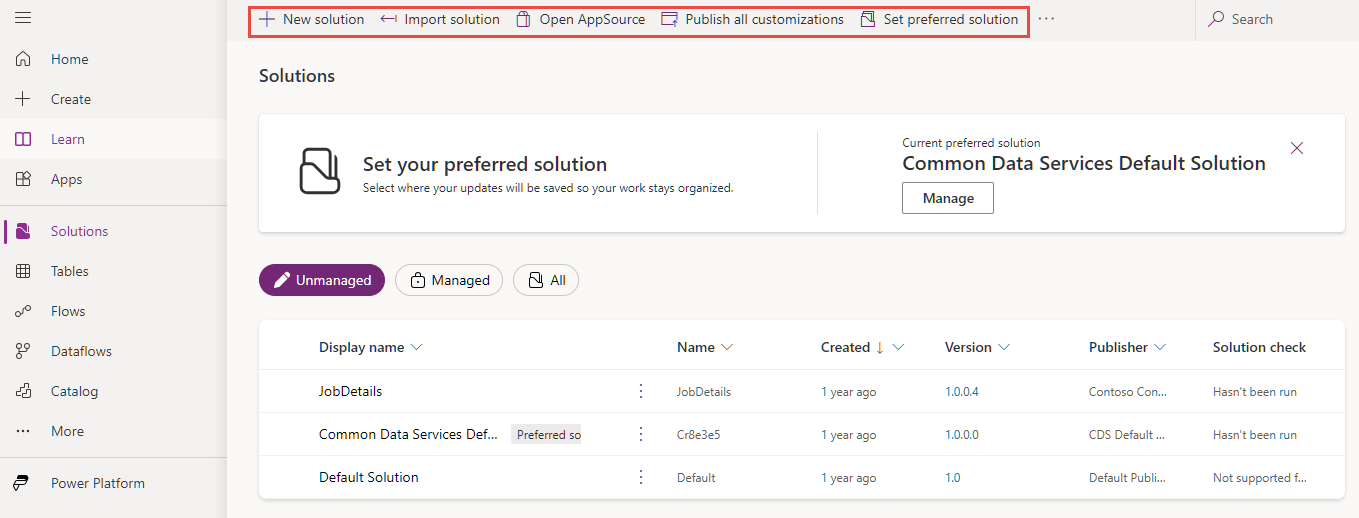The height and width of the screenshot is (518, 1359).
Task: Click Publish all customizations
Action: (x=753, y=19)
